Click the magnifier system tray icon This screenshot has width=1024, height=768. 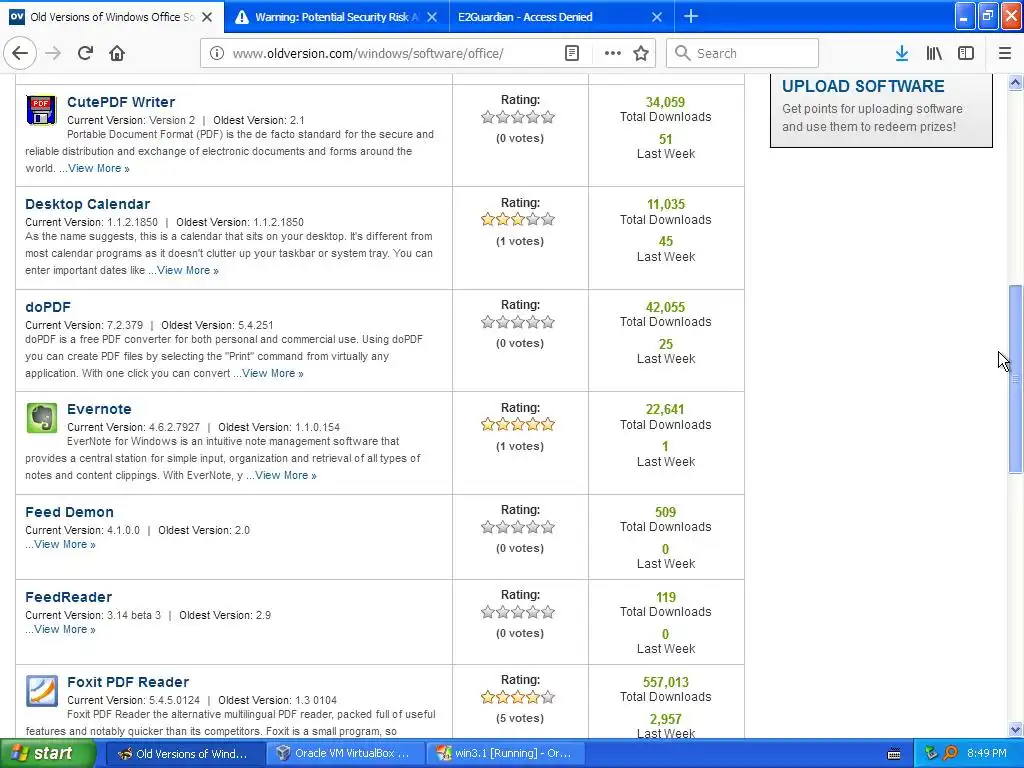(x=950, y=753)
